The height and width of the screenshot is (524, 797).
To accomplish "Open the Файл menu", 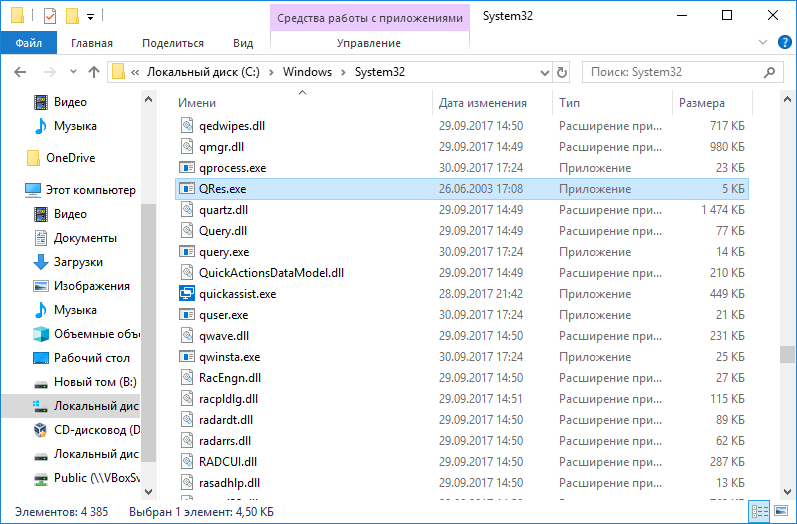I will (28, 43).
